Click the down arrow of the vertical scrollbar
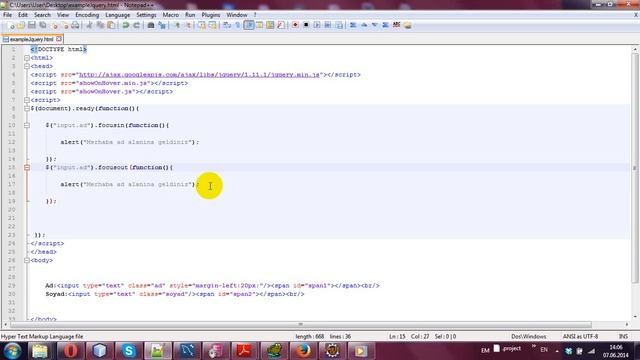This screenshot has width=640, height=360. pos(635,316)
